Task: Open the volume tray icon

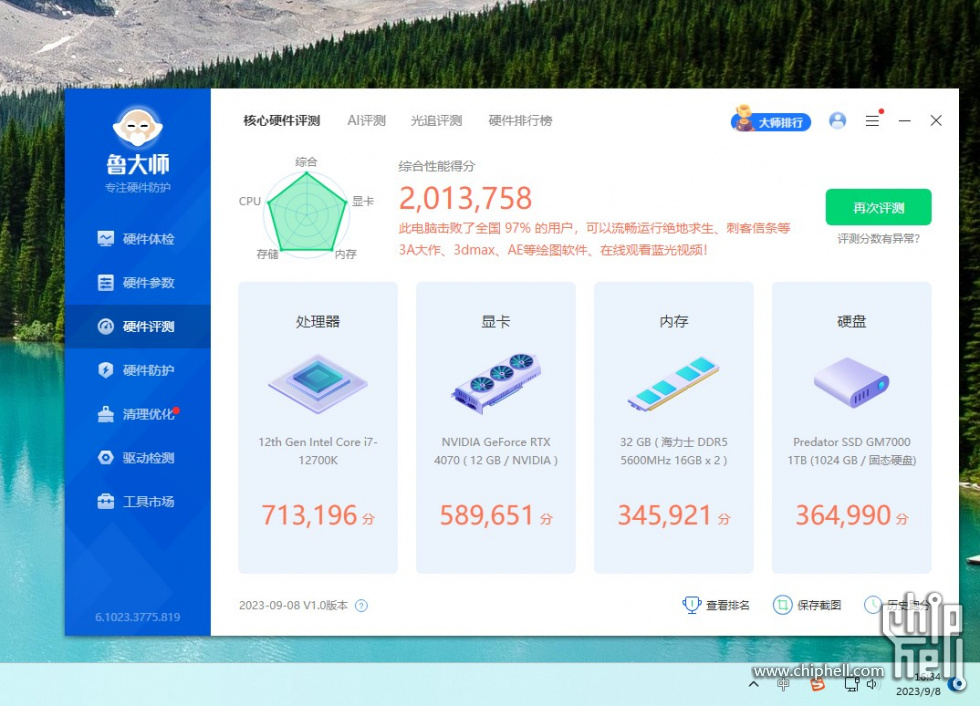Action: point(872,685)
